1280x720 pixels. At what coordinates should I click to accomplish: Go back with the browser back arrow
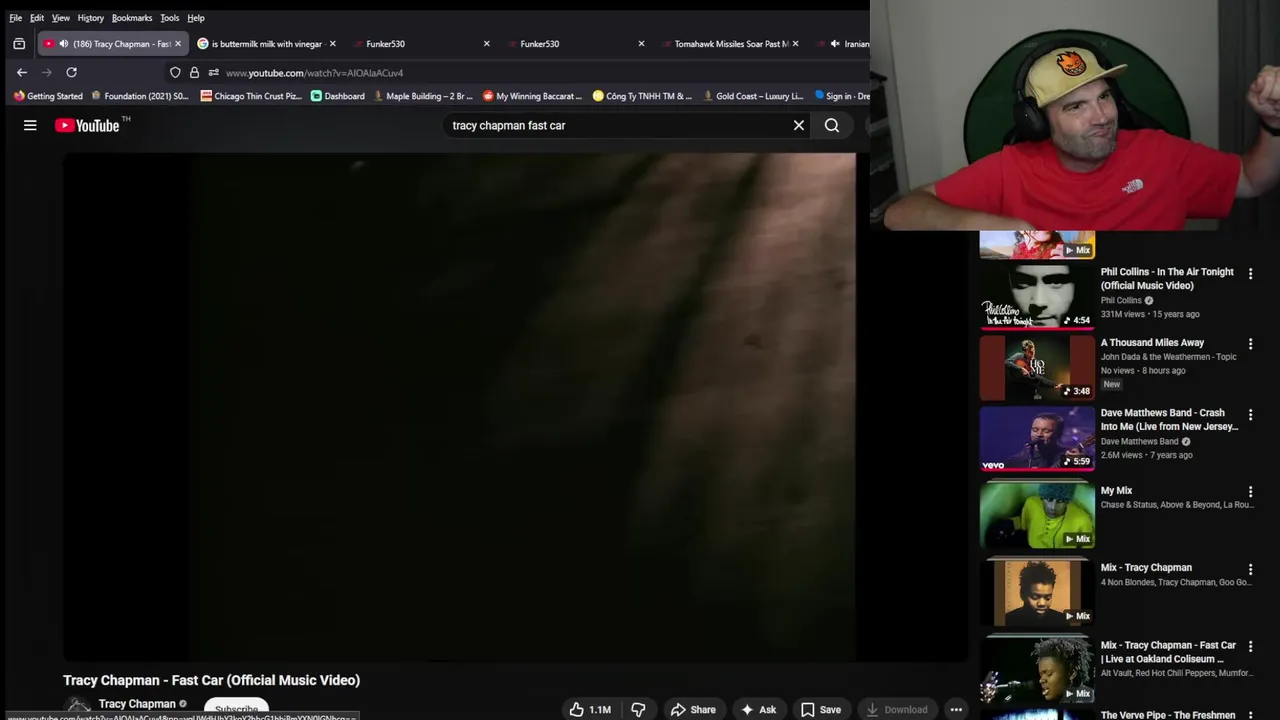point(22,72)
